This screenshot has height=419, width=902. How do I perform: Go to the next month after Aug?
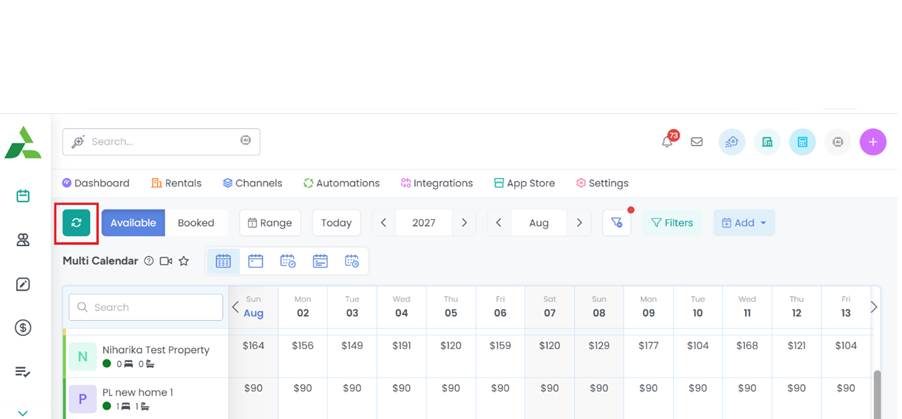[x=579, y=223]
